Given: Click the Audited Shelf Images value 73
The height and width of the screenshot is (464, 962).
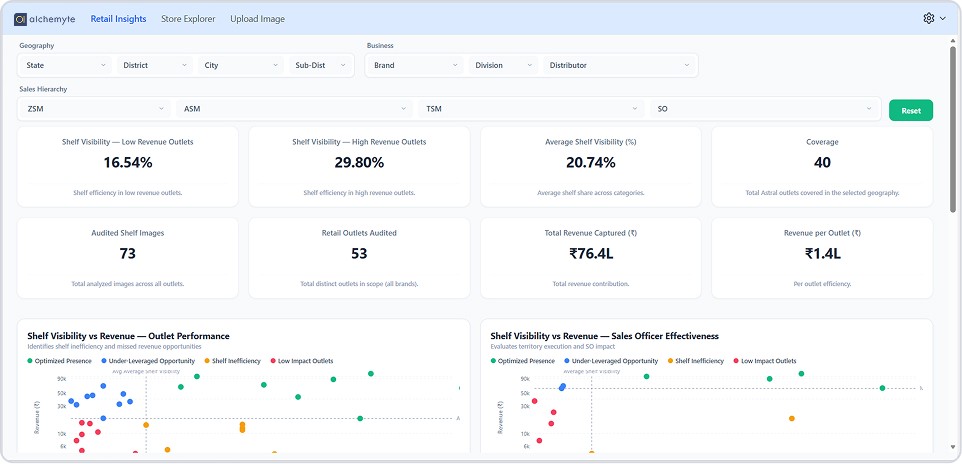Looking at the screenshot, I should (128, 253).
